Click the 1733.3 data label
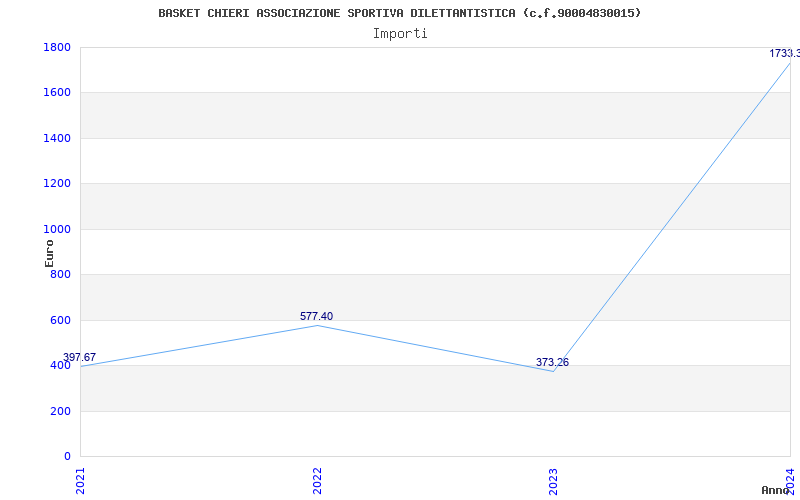The width and height of the screenshot is (800, 500). point(784,53)
